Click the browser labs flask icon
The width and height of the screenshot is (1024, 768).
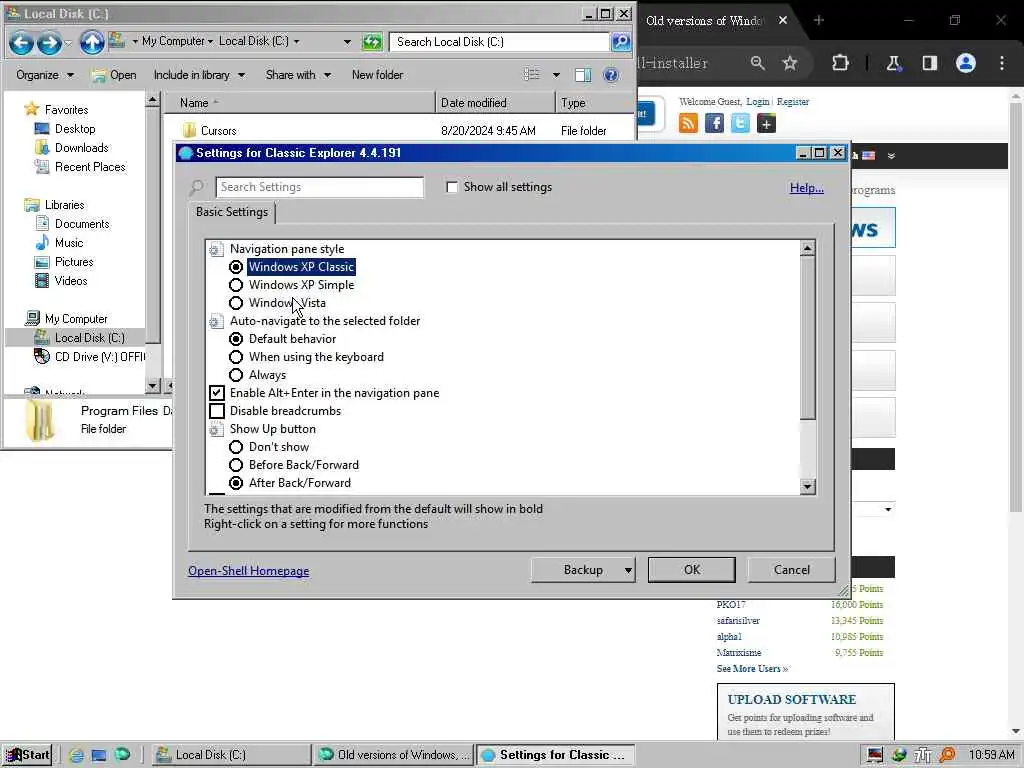[893, 63]
